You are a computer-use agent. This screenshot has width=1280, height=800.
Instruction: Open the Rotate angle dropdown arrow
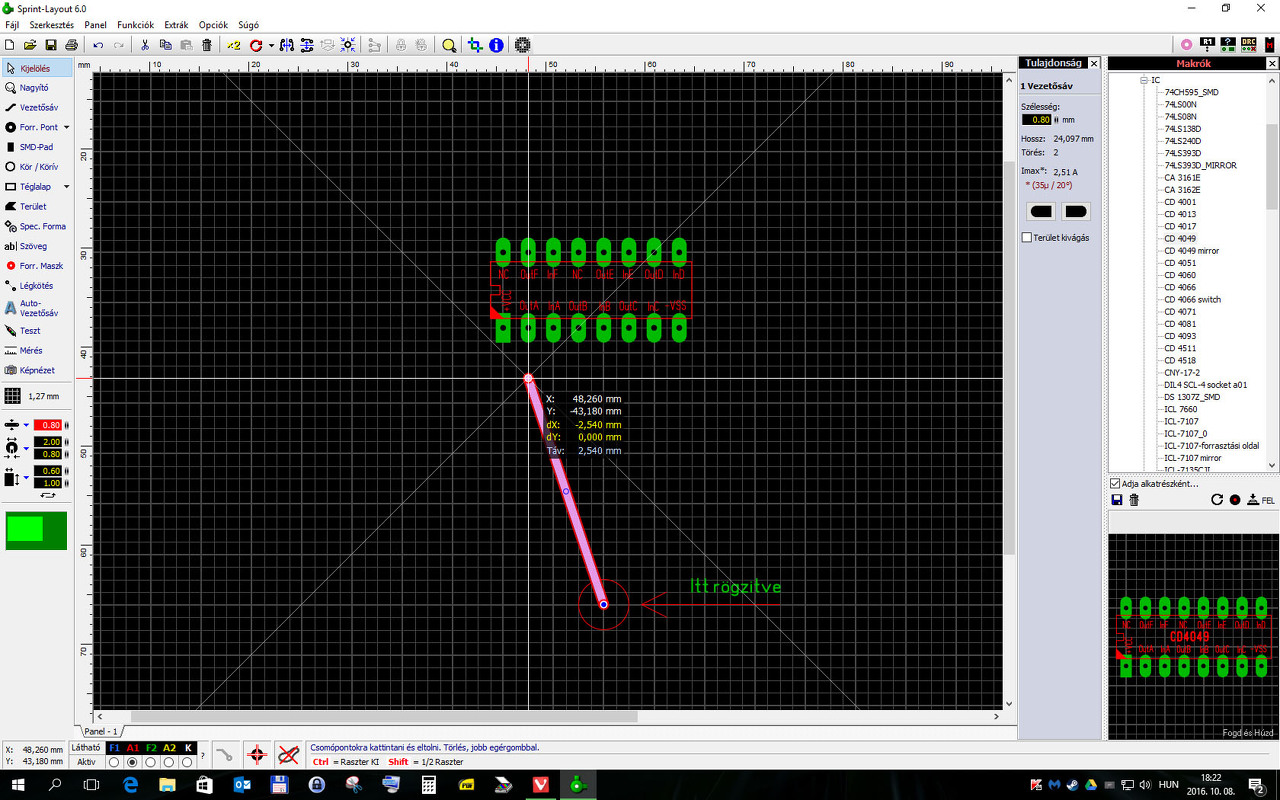point(271,45)
